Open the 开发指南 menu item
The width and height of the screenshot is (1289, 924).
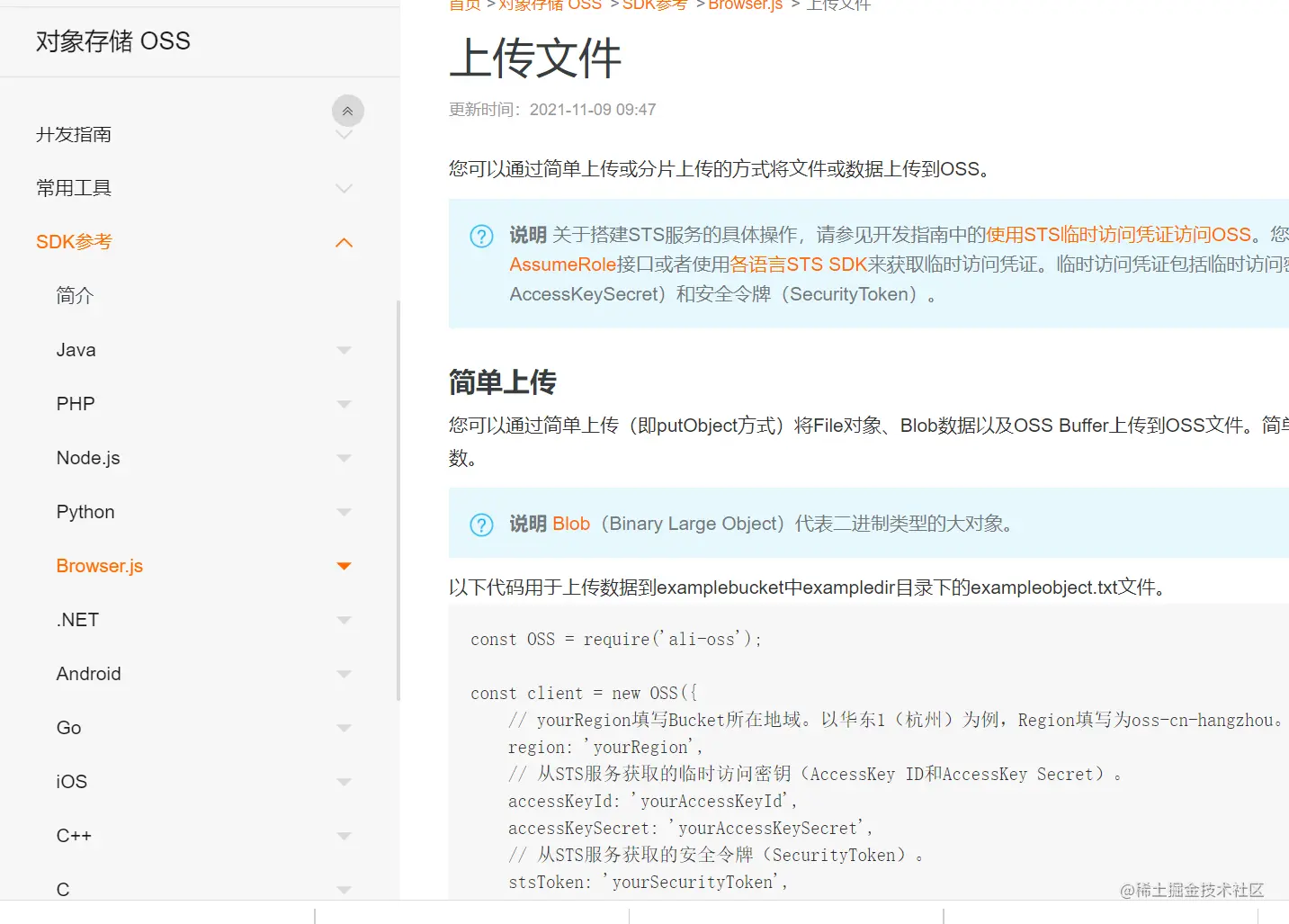[74, 134]
